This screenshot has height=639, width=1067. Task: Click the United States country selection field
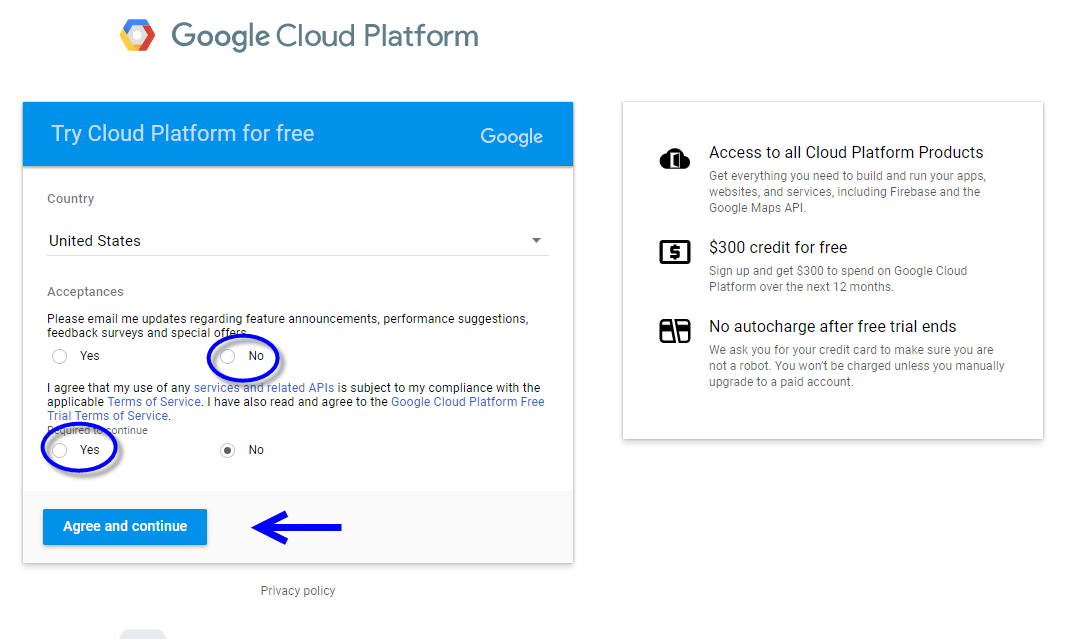pyautogui.click(x=297, y=241)
